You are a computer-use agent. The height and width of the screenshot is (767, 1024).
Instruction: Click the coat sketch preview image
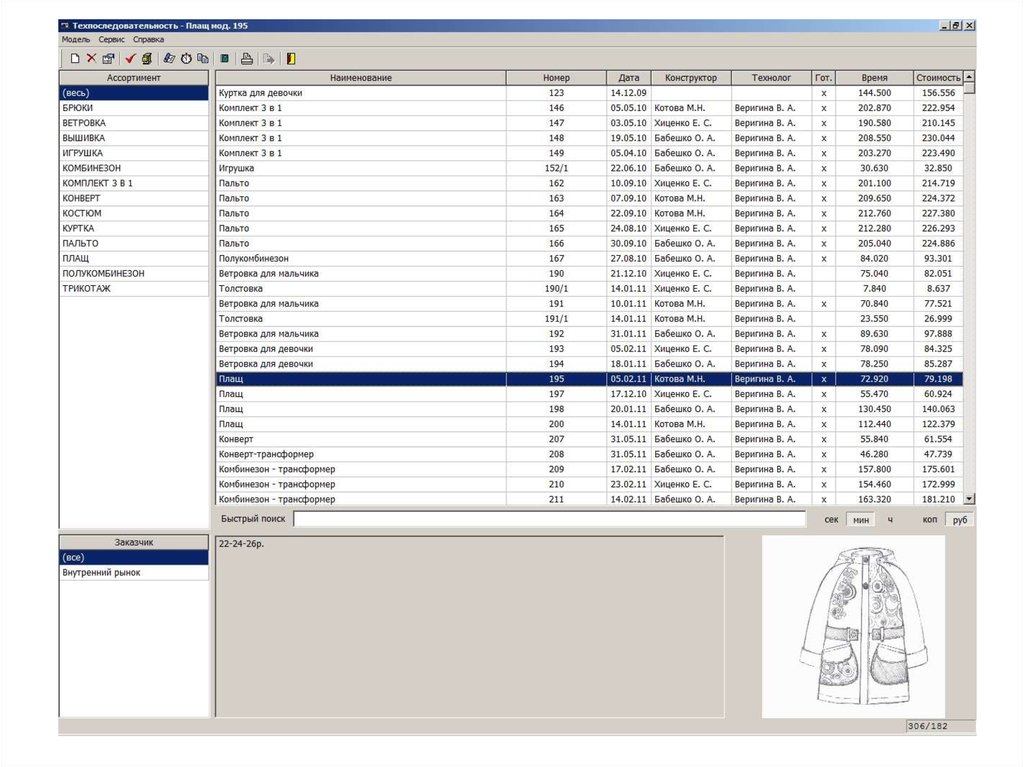853,626
